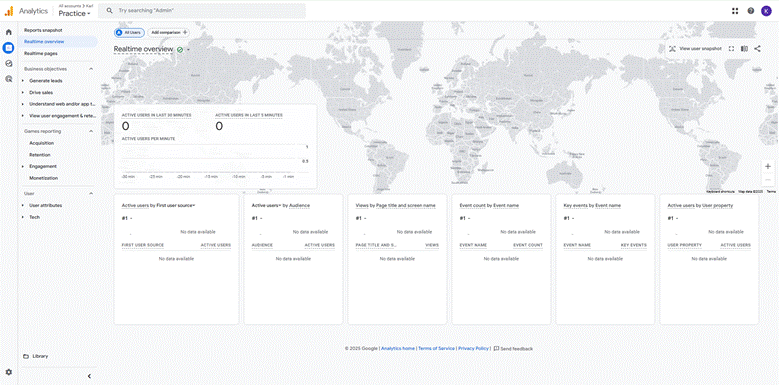This screenshot has height=385, width=779.
Task: Expand View user engagement & retention
Action: (23, 116)
